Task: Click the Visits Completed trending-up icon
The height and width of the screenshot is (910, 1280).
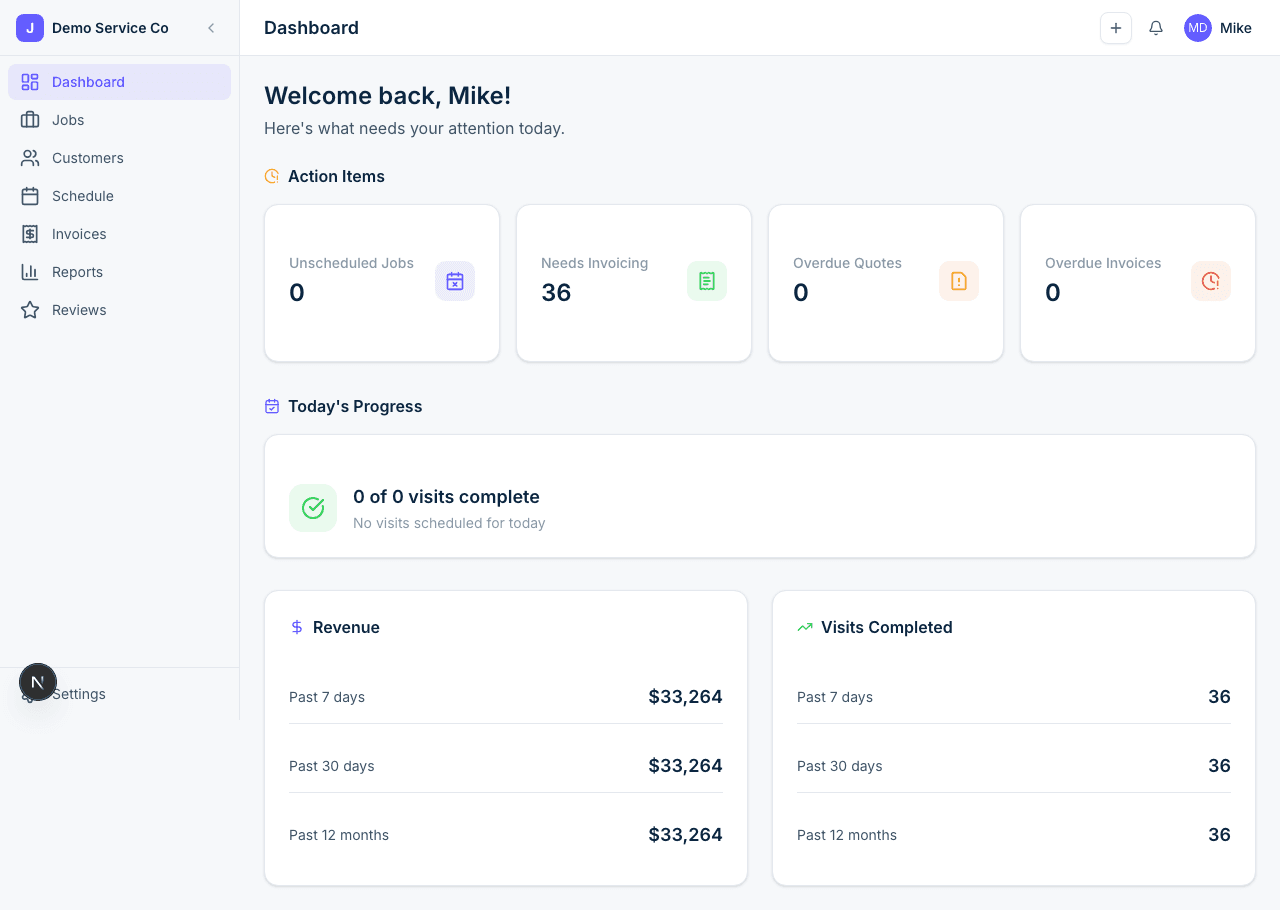Action: pos(805,627)
